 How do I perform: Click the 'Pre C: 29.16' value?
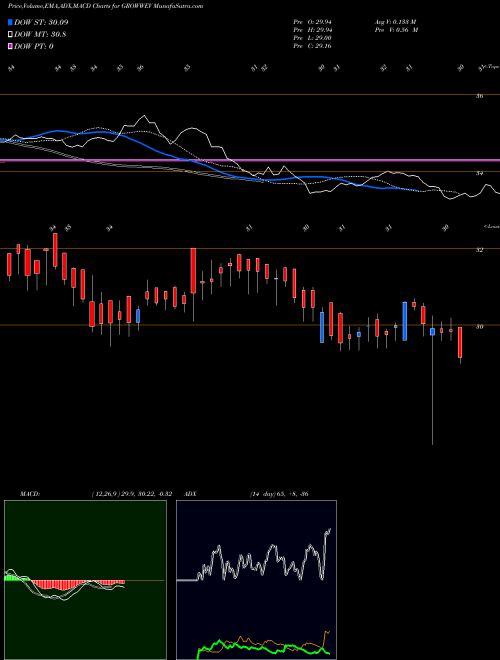coord(313,46)
